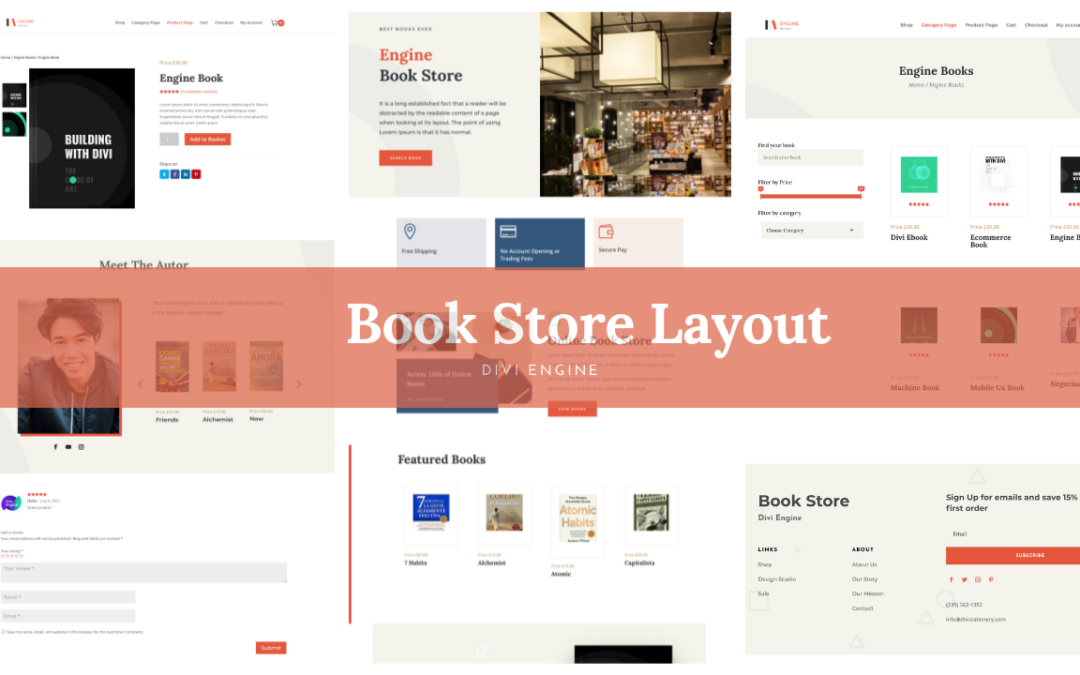Click the Free Shipping location pin icon
The image size is (1080, 675).
(x=410, y=231)
